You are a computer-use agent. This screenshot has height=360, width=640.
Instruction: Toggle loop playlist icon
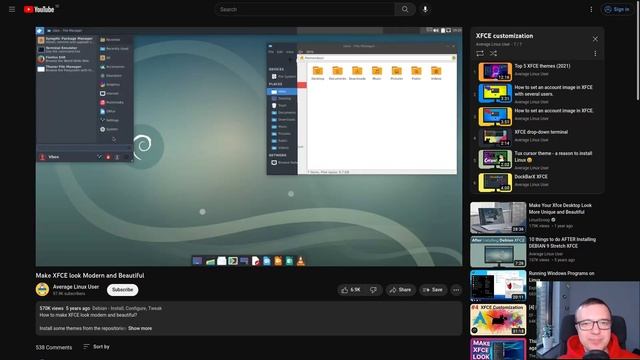pyautogui.click(x=480, y=53)
